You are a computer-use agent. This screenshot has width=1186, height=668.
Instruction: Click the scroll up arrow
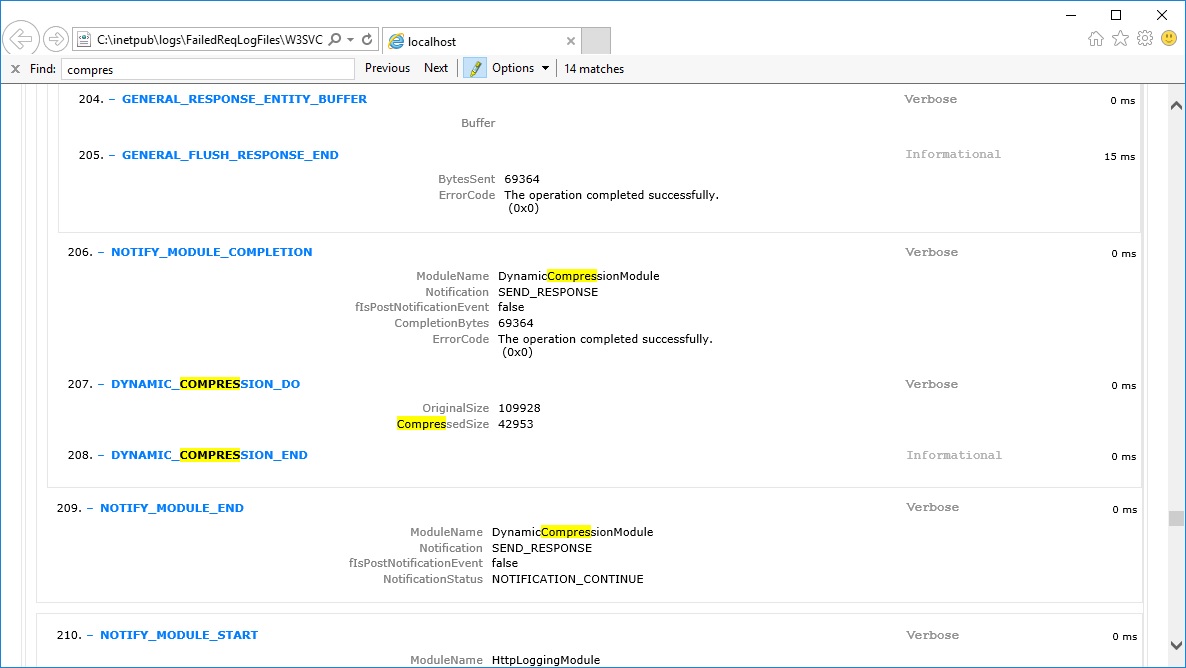(x=1176, y=105)
